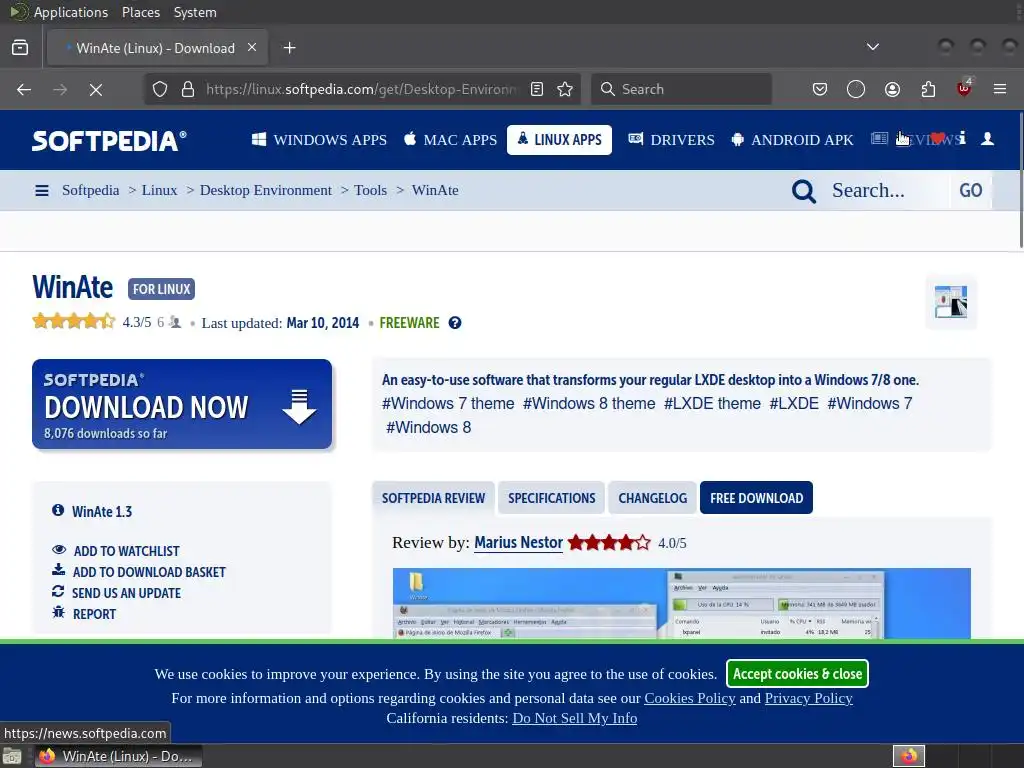
Task: Click WinAte breadcrumb entry
Action: pos(435,190)
